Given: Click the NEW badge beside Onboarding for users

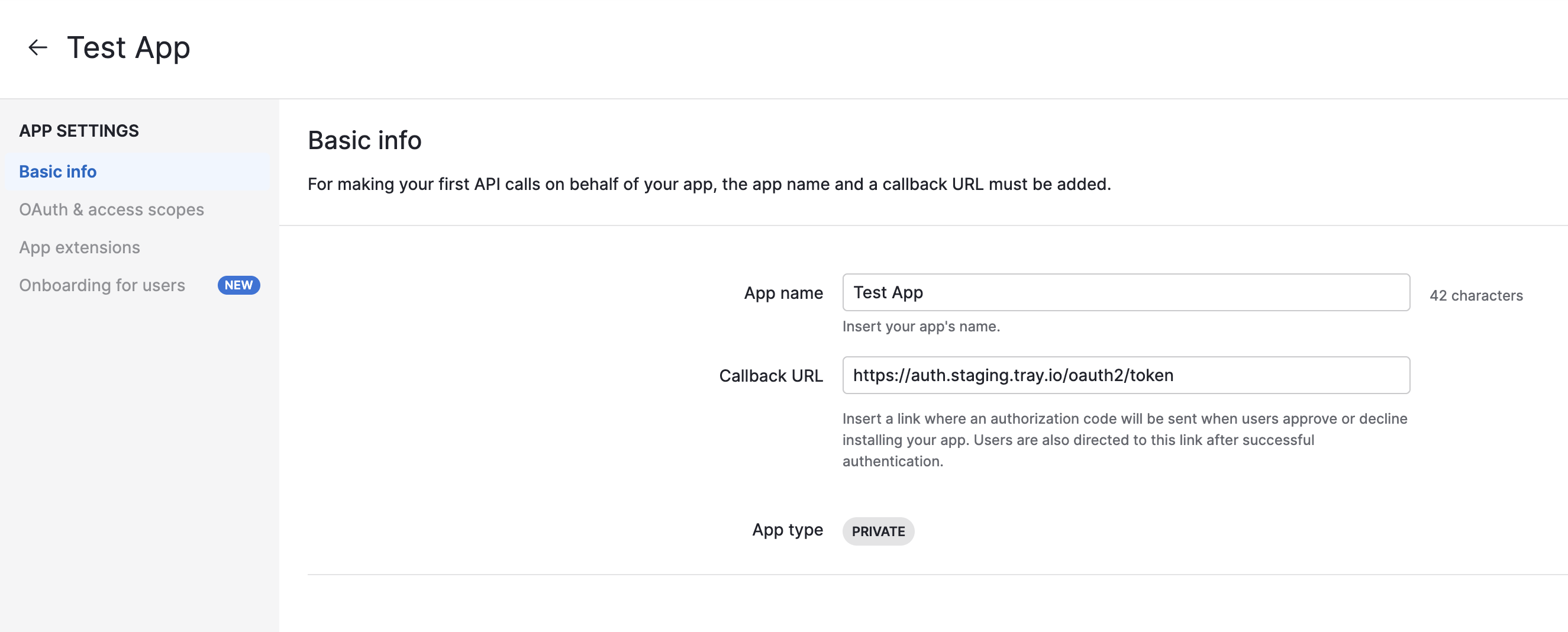Looking at the screenshot, I should [238, 285].
